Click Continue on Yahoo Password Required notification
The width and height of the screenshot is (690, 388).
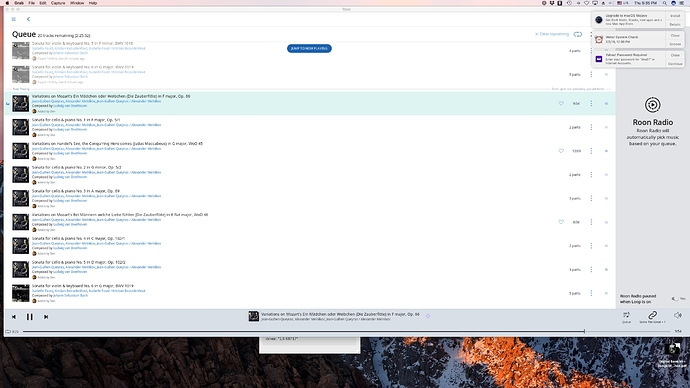pyautogui.click(x=675, y=64)
